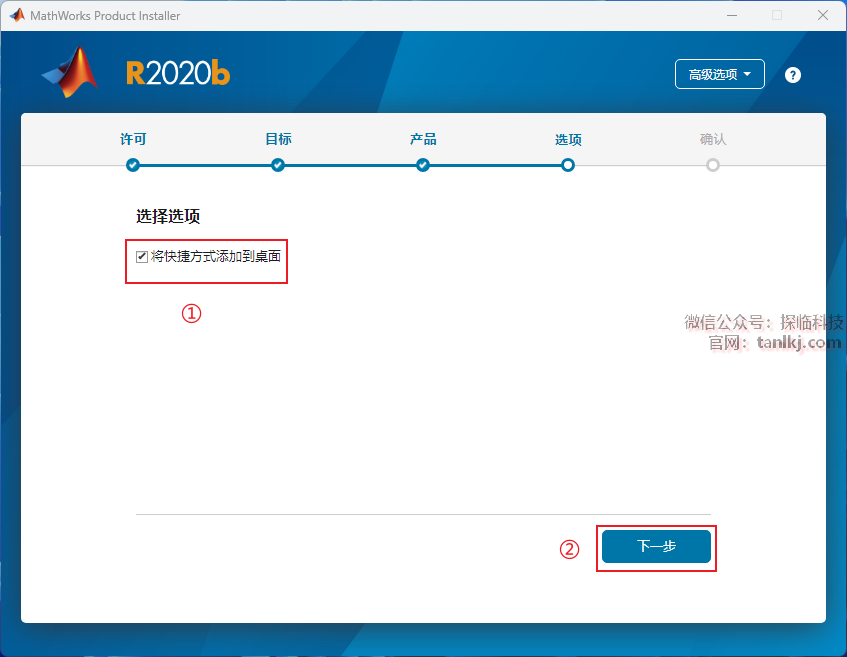Close the installer window
This screenshot has width=847, height=657.
(823, 15)
